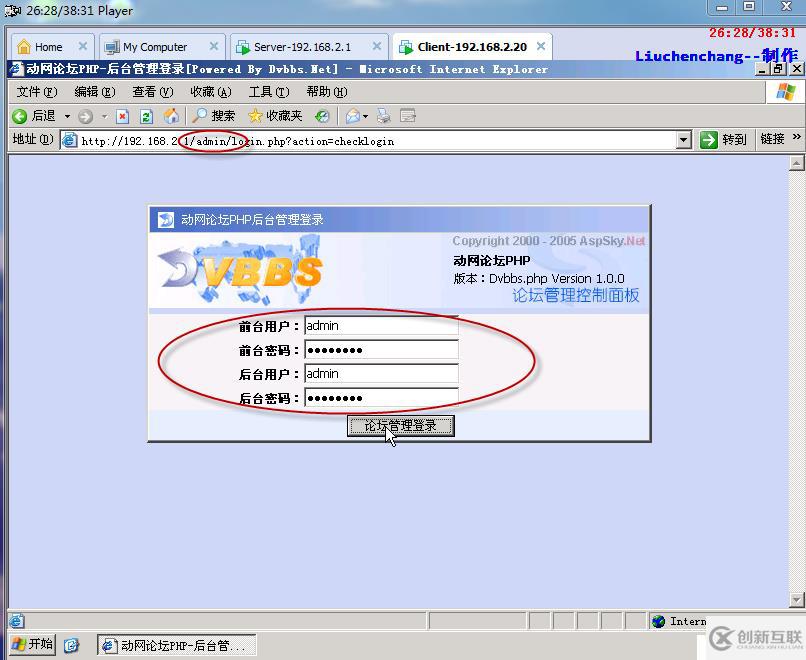The height and width of the screenshot is (660, 806).
Task: Open dropdown arrow next to Forward button
Action: coord(104,117)
